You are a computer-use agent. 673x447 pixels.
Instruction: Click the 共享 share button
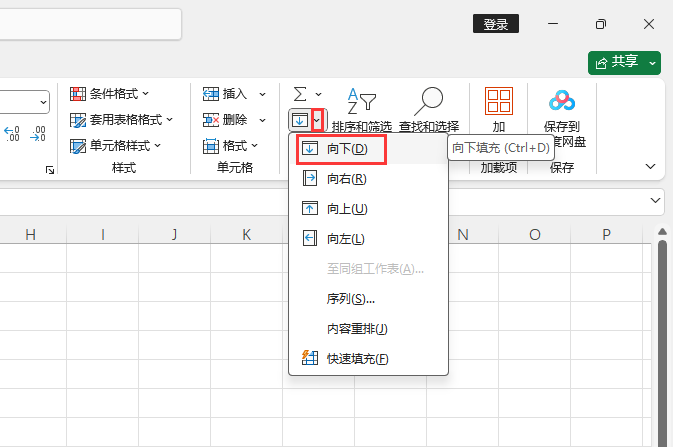617,63
